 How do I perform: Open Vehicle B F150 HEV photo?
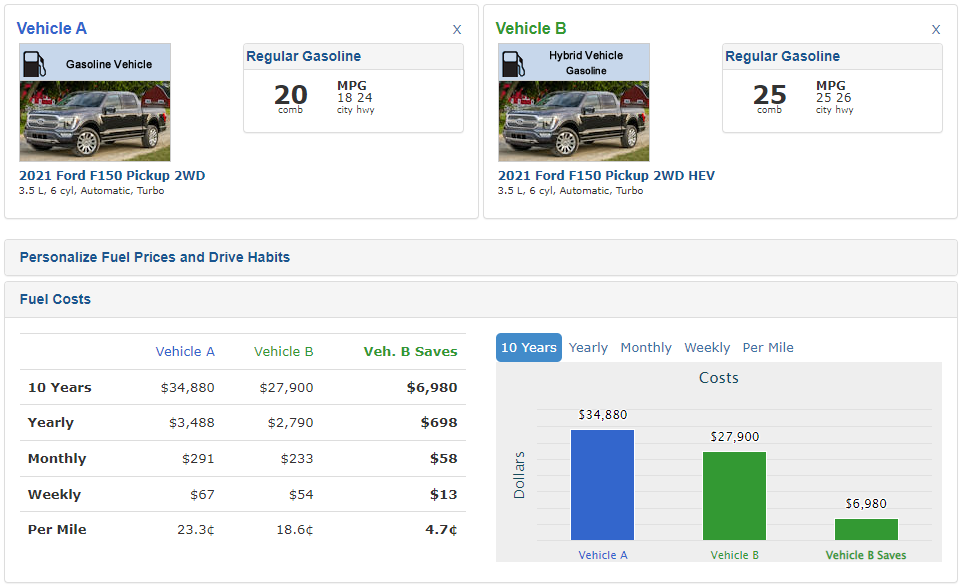coord(573,121)
